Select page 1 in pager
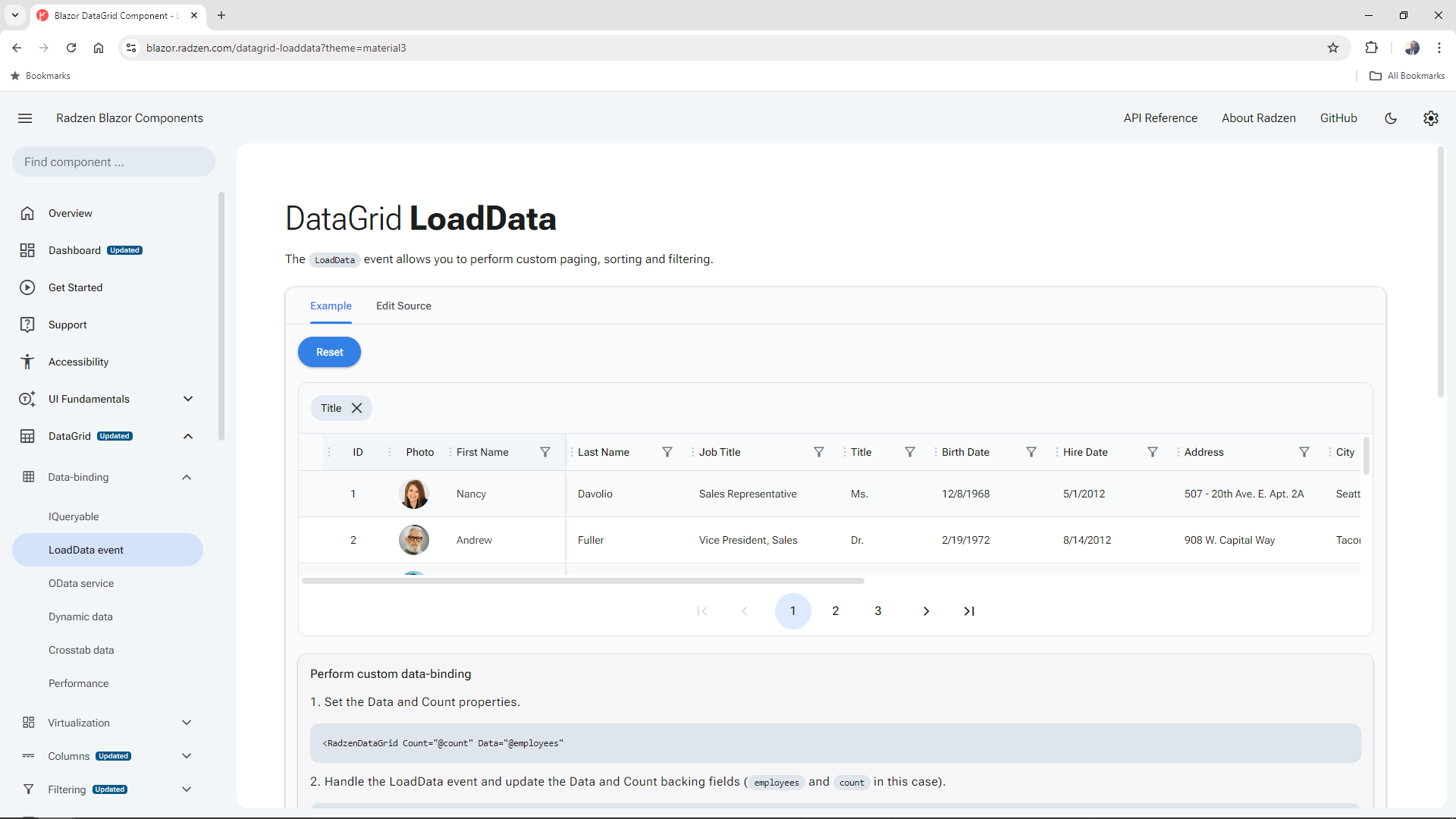The width and height of the screenshot is (1456, 819). [x=793, y=611]
